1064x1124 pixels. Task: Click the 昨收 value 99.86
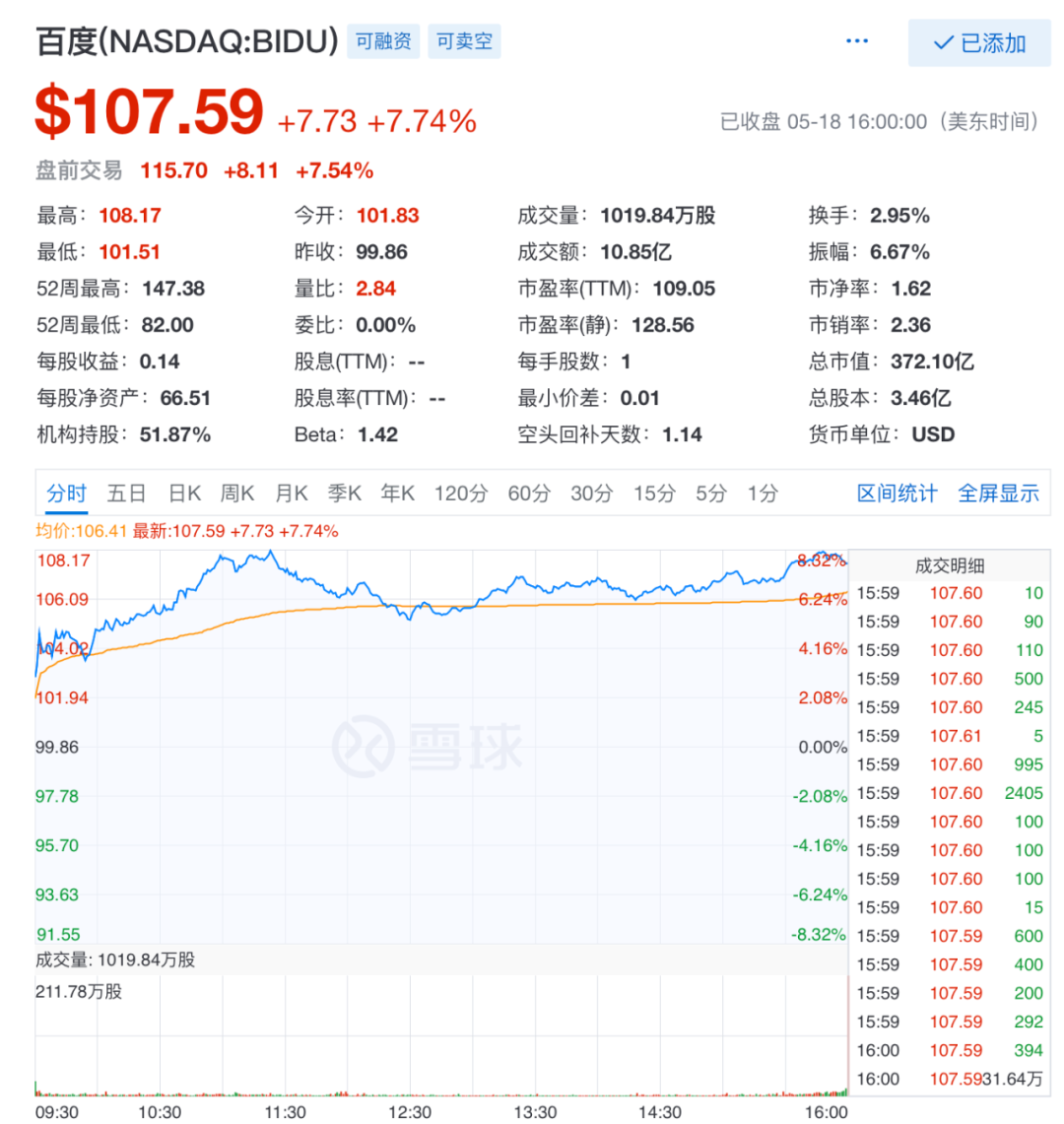(x=381, y=251)
